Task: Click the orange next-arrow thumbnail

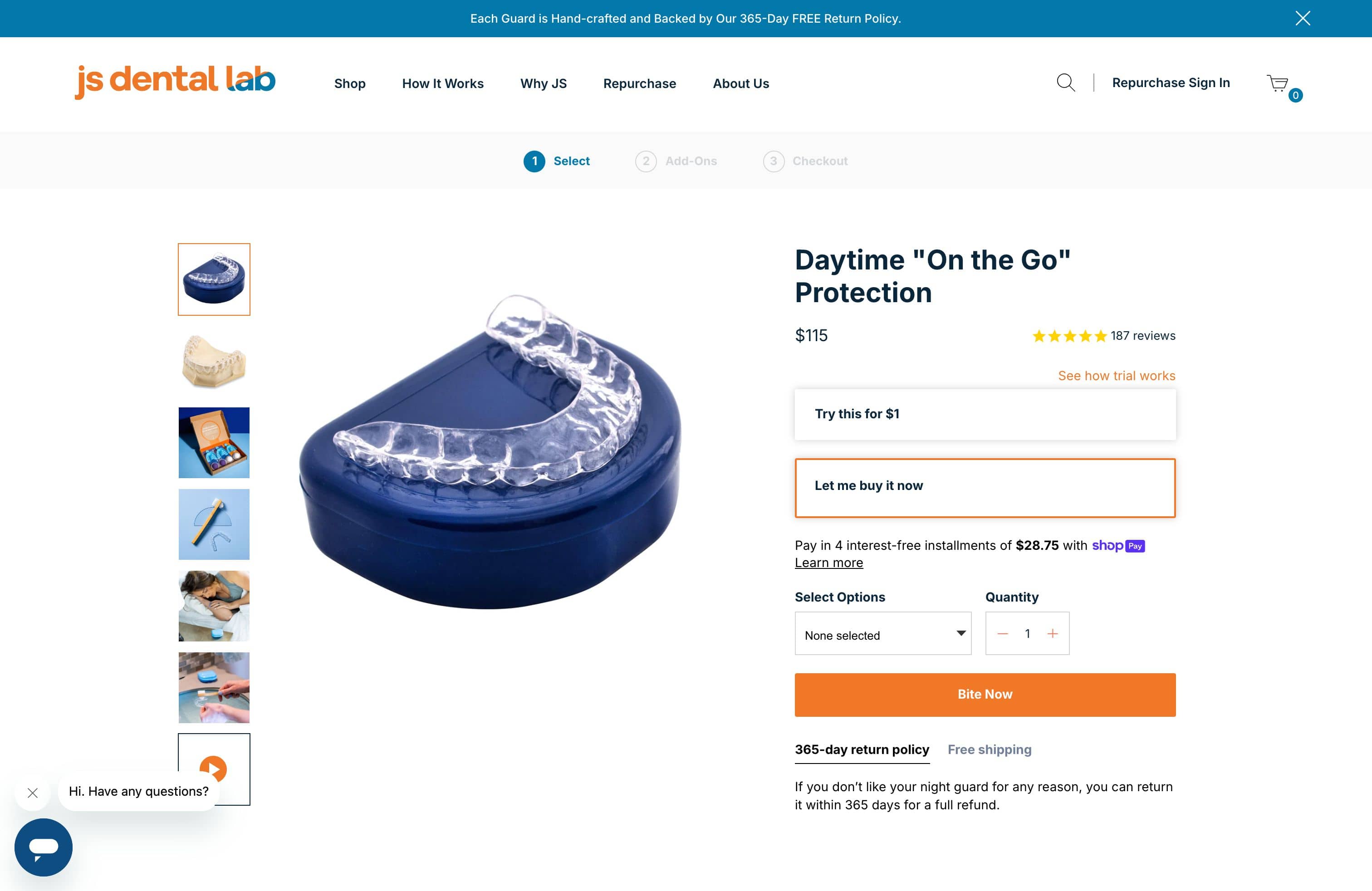Action: tap(214, 769)
